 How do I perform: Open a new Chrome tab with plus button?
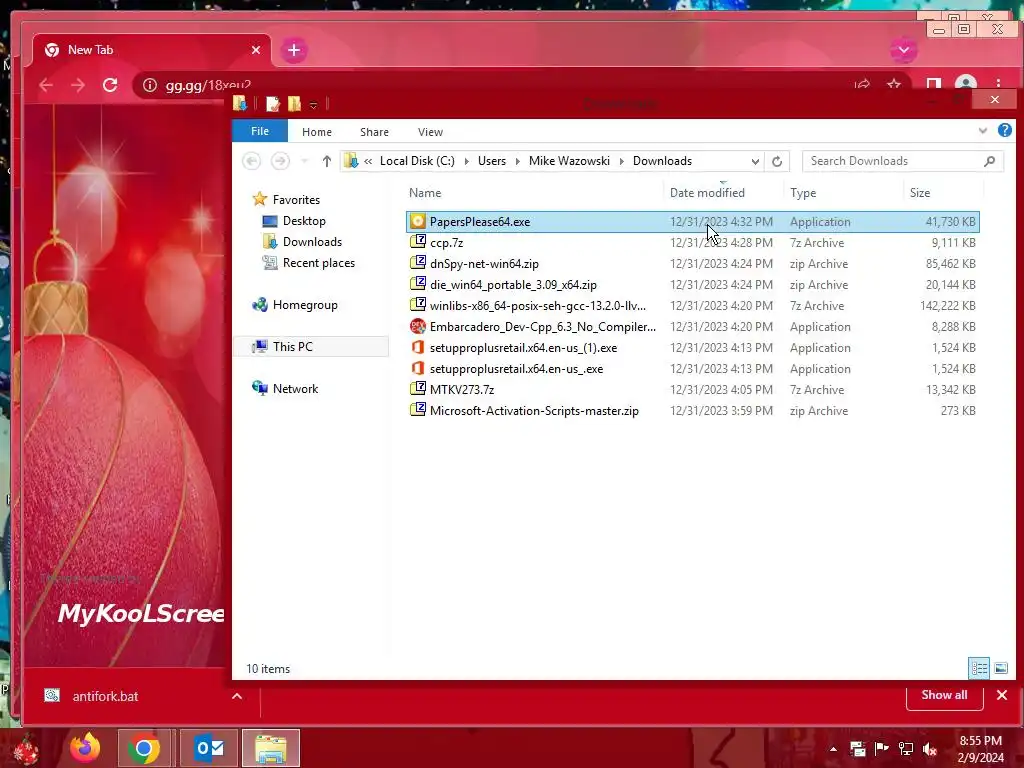click(x=294, y=50)
